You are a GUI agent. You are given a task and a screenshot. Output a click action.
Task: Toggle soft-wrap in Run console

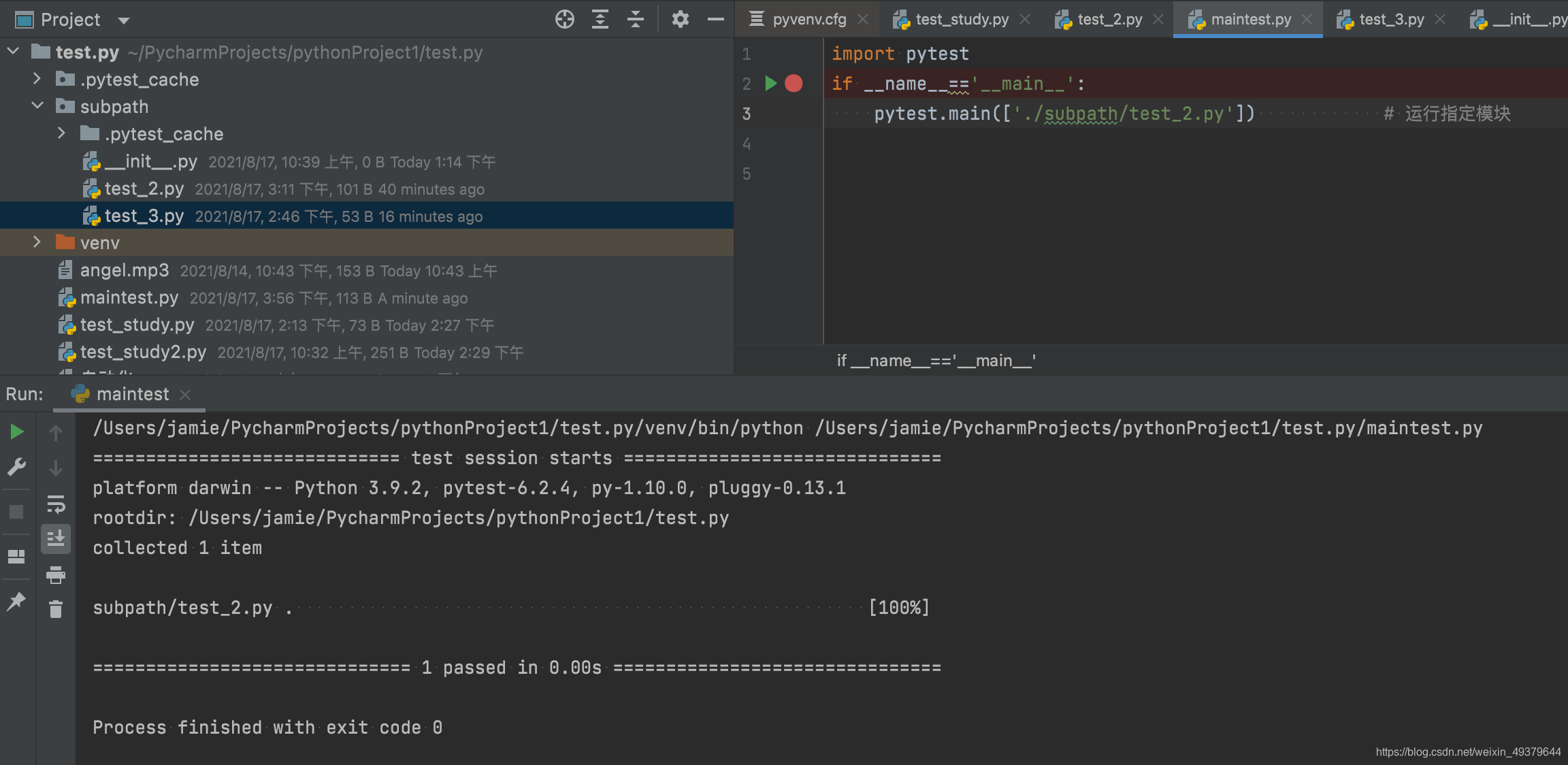coord(56,504)
